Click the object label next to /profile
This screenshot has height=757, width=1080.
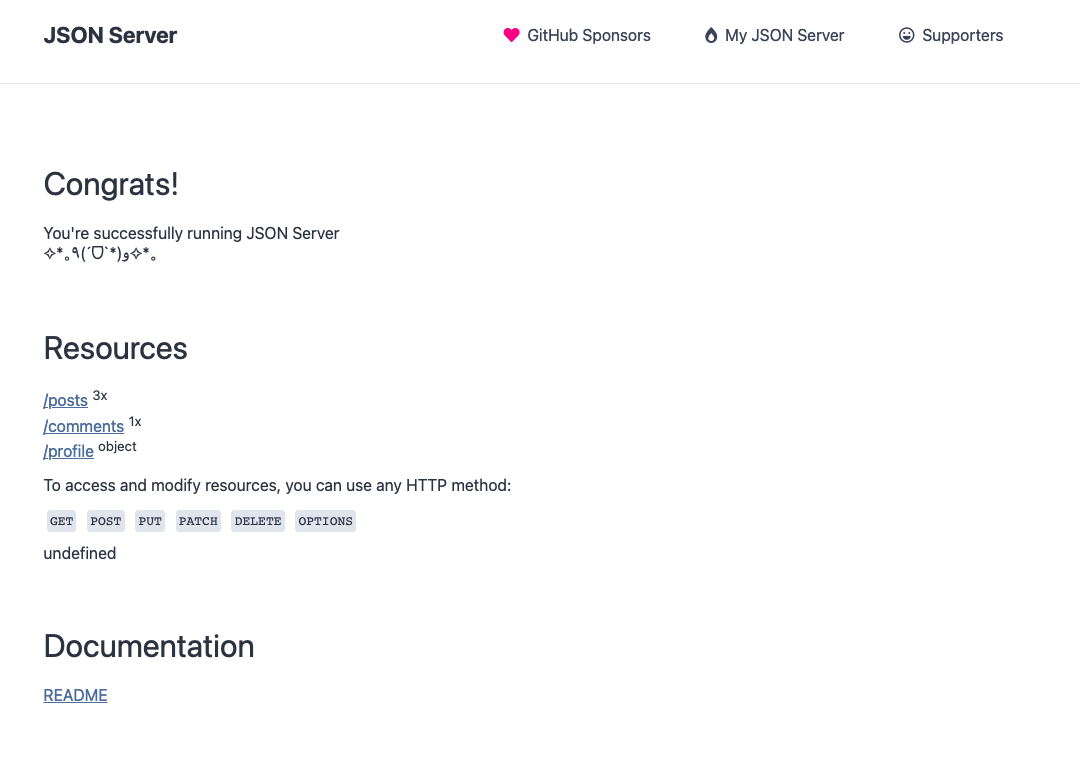click(x=117, y=446)
